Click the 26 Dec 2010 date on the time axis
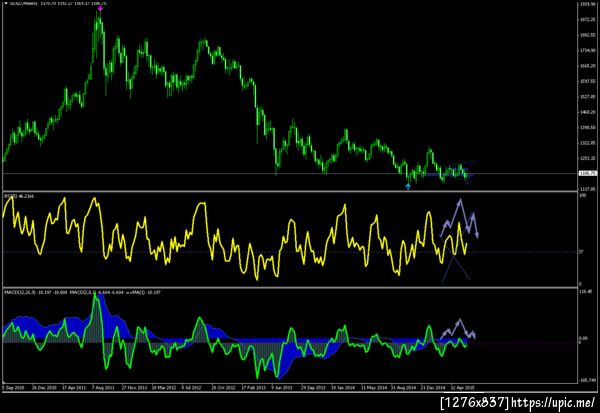Viewport: 600px width, 413px height. point(44,388)
